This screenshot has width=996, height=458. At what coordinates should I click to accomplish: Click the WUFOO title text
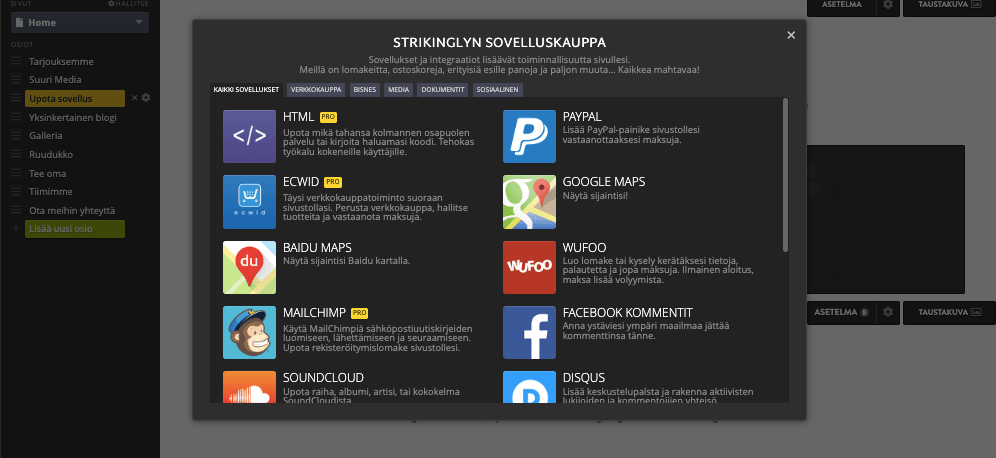click(x=583, y=247)
